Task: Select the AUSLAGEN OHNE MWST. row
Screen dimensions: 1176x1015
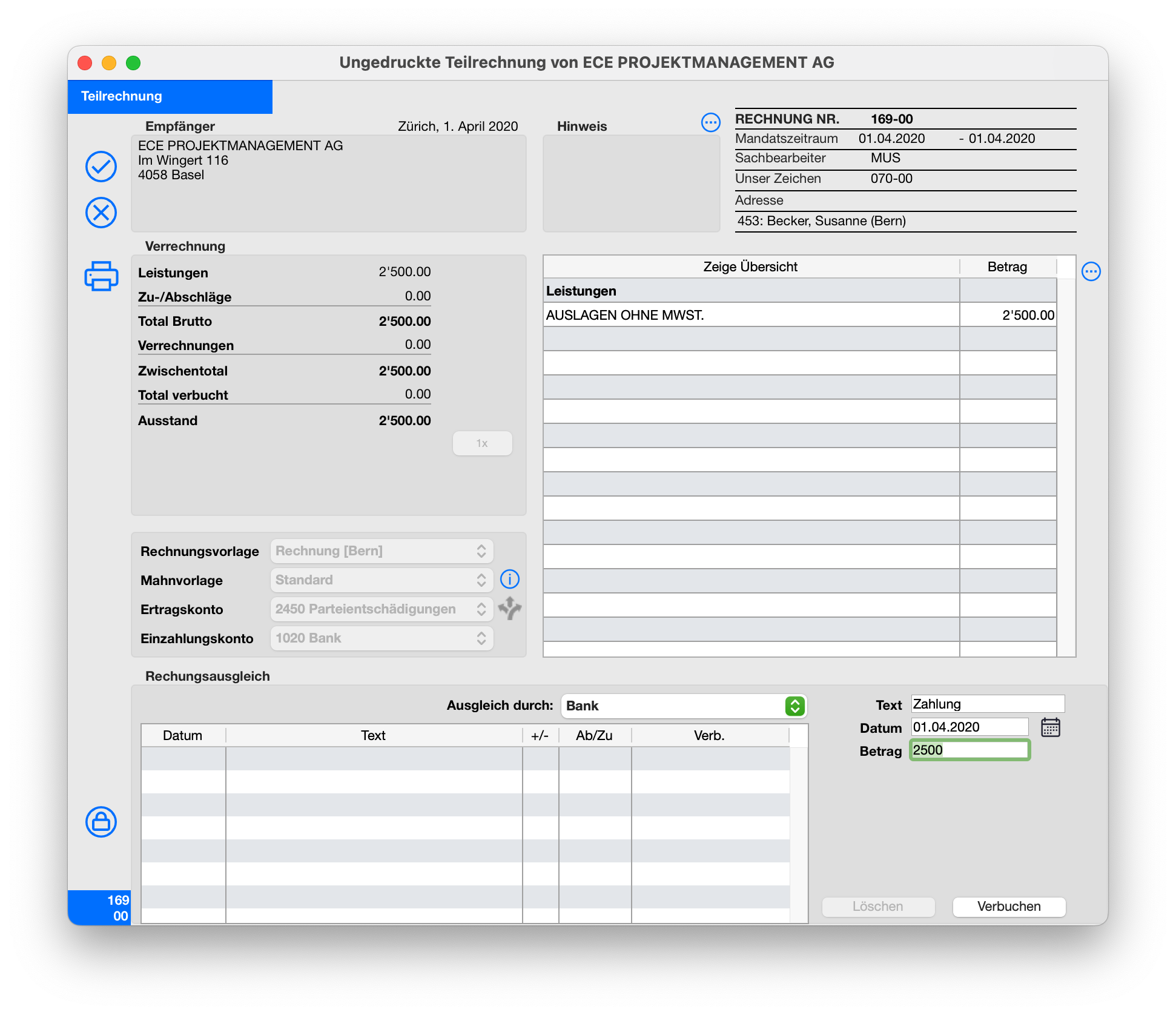Action: (x=799, y=315)
